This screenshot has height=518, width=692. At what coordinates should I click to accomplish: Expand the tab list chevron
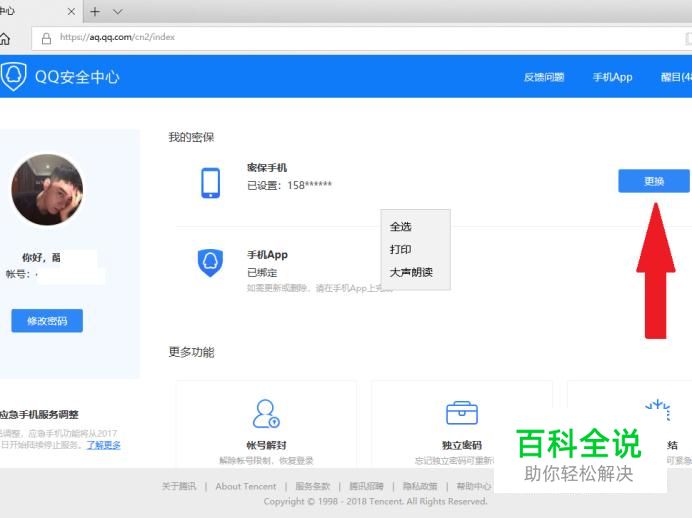click(x=117, y=11)
